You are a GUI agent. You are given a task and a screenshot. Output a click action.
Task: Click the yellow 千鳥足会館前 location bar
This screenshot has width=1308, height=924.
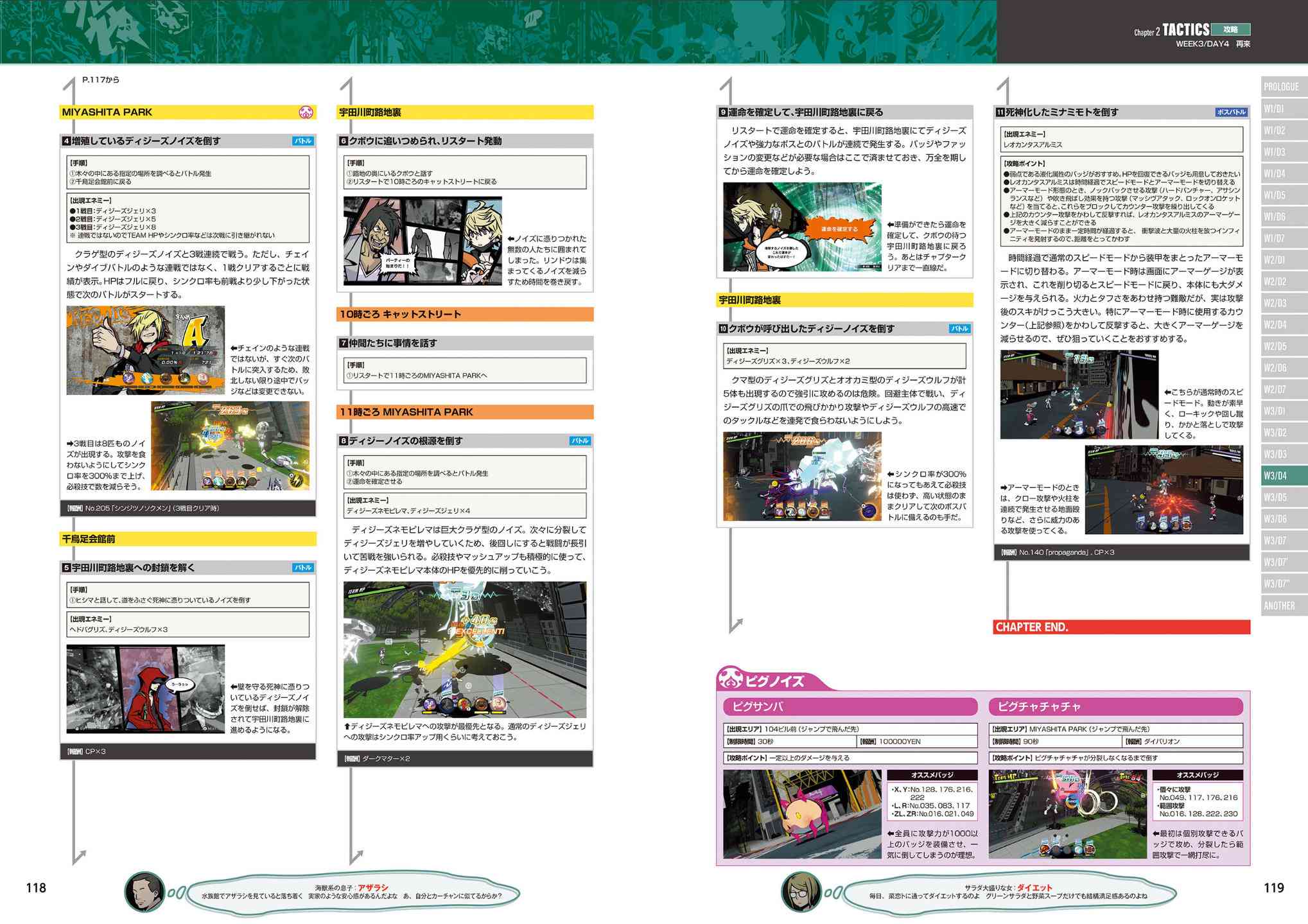click(x=187, y=539)
